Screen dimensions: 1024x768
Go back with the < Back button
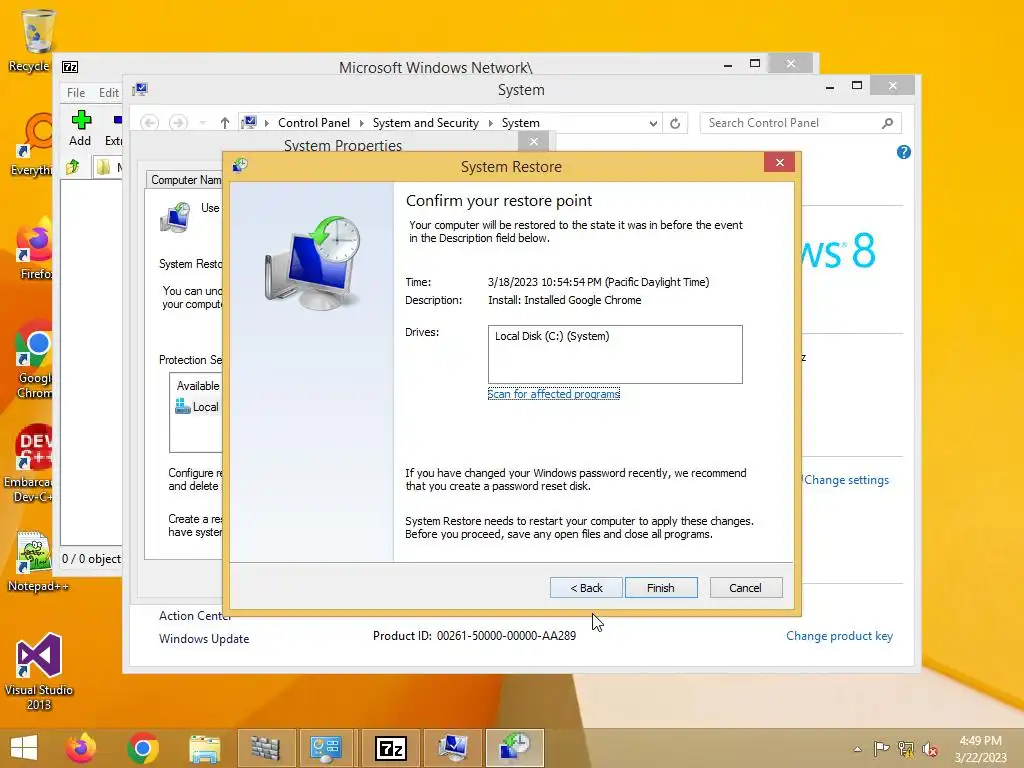[x=586, y=588]
